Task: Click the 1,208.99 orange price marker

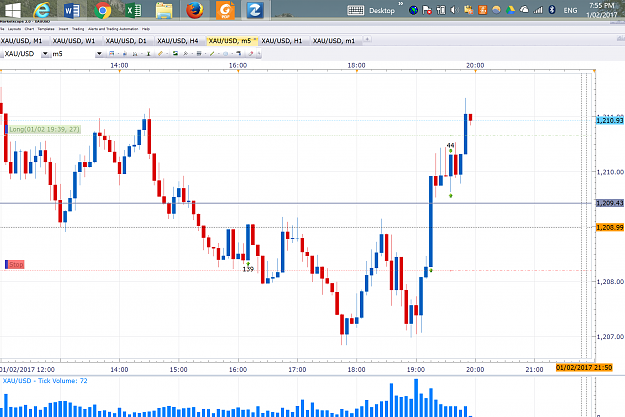Action: point(610,227)
